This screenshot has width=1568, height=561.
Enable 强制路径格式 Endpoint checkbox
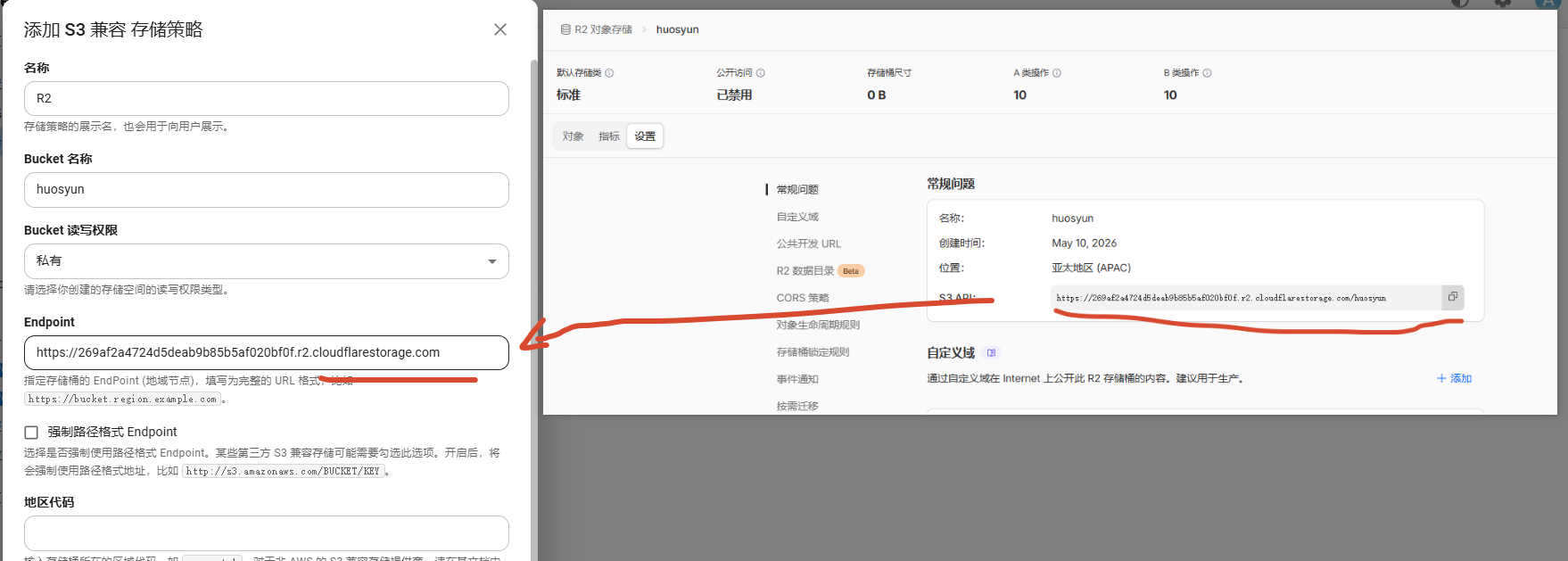(31, 433)
